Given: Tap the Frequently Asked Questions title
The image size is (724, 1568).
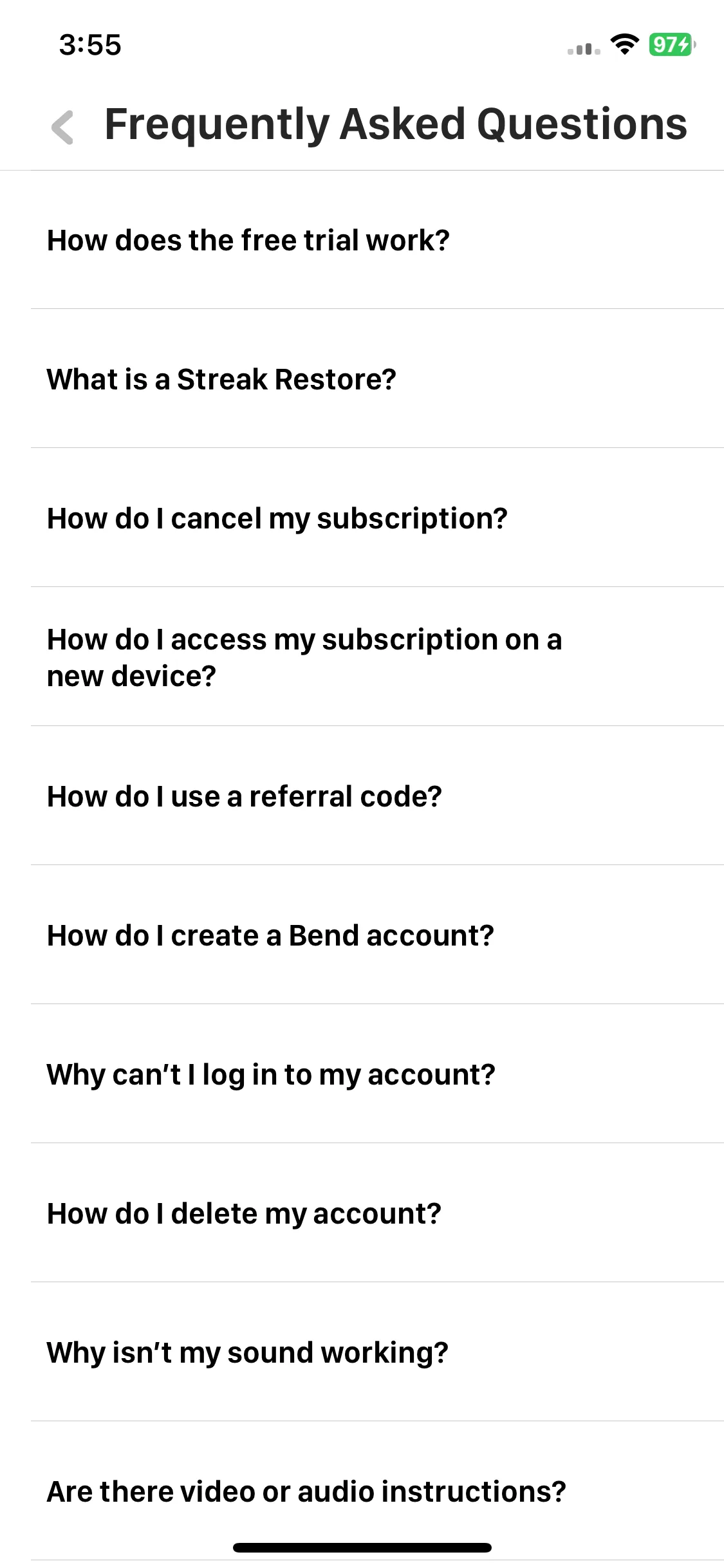Looking at the screenshot, I should coord(395,124).
